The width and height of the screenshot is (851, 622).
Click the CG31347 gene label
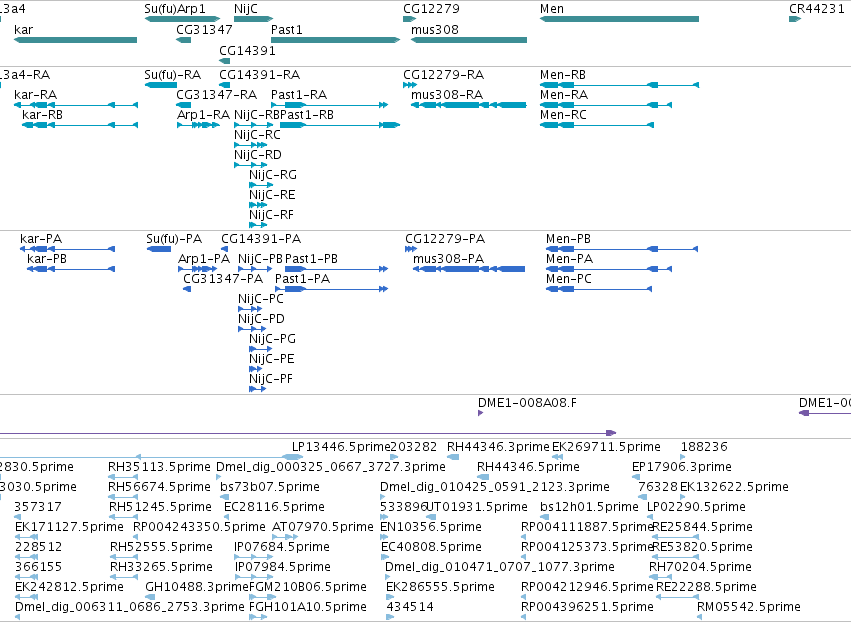[x=204, y=29]
